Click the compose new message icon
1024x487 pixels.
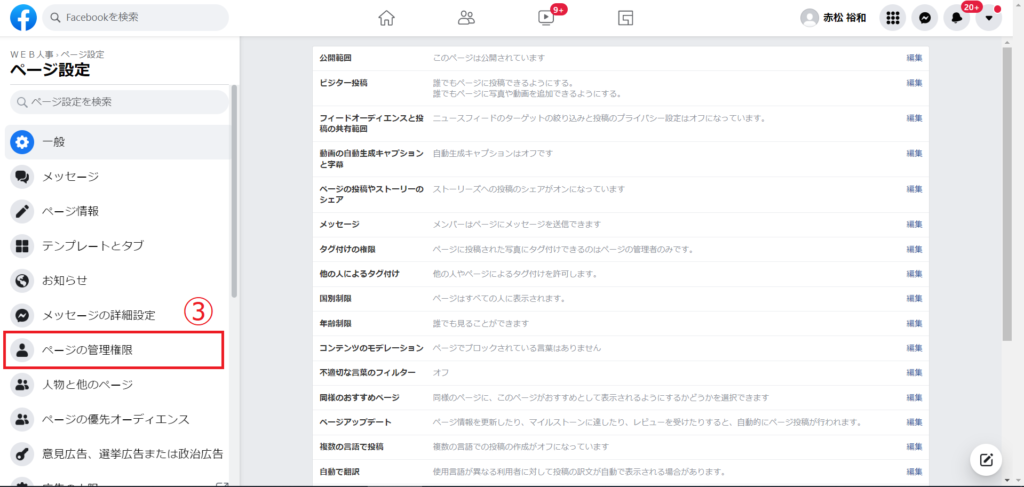click(986, 459)
